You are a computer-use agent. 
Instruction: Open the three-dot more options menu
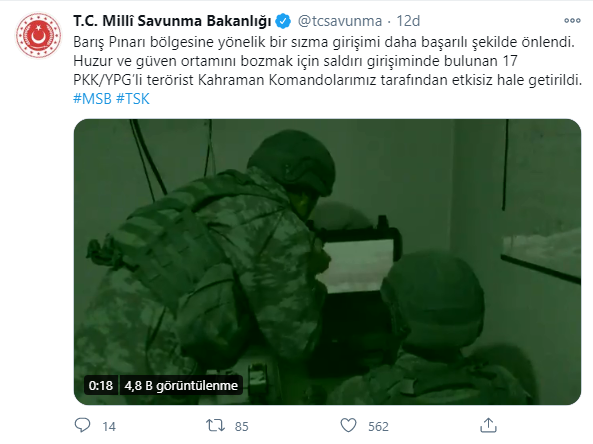point(572,20)
